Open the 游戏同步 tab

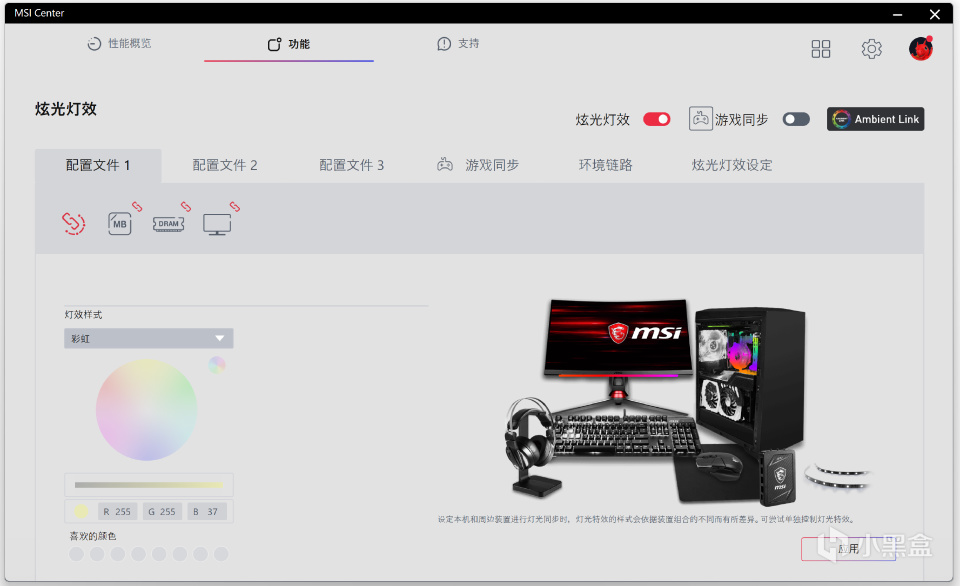point(478,165)
